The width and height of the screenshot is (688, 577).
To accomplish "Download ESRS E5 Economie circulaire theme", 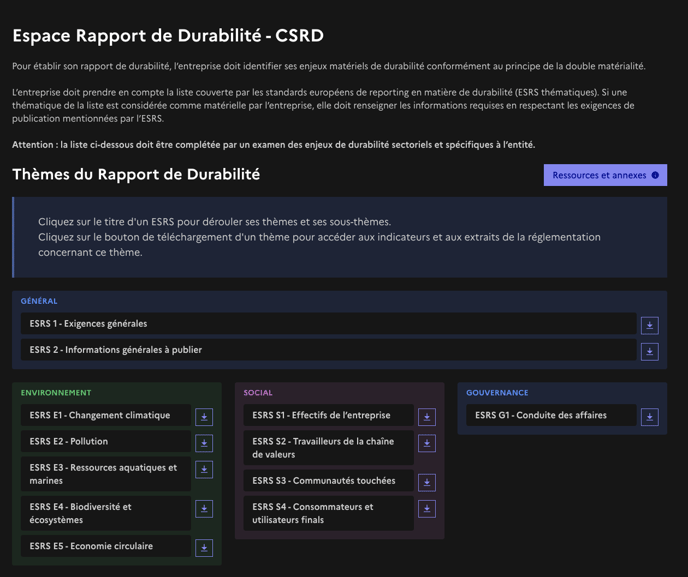I will click(204, 548).
